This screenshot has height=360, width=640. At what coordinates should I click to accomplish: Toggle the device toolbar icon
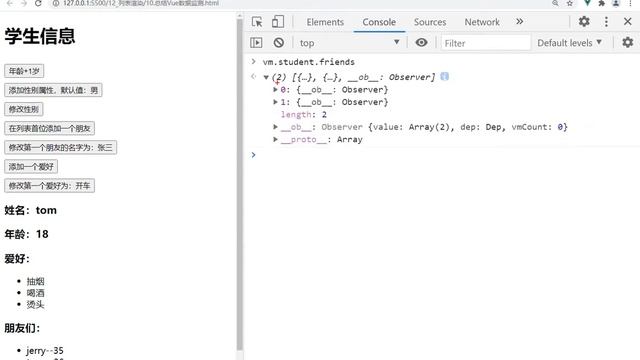point(278,22)
